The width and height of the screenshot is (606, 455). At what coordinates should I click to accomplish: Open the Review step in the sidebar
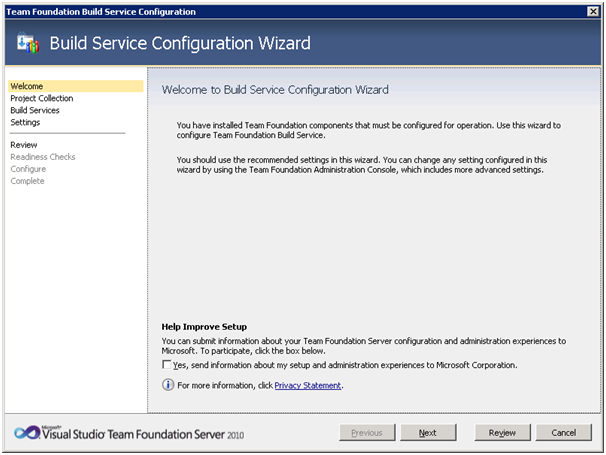pyautogui.click(x=24, y=145)
